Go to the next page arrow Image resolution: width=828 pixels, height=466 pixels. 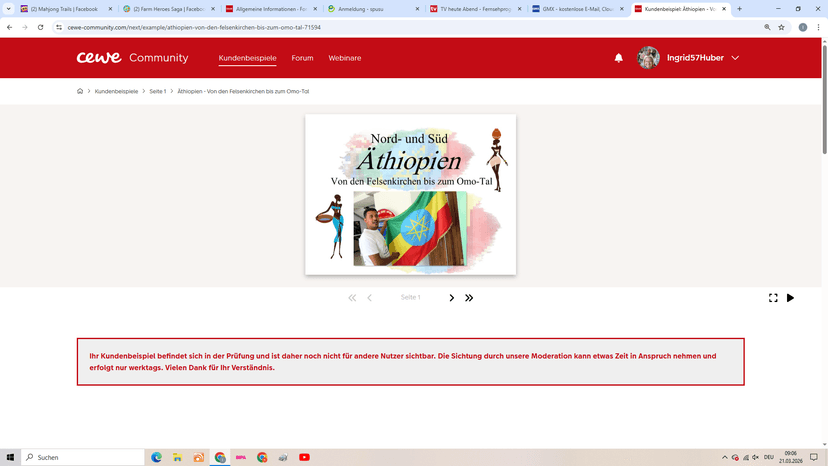(x=451, y=298)
